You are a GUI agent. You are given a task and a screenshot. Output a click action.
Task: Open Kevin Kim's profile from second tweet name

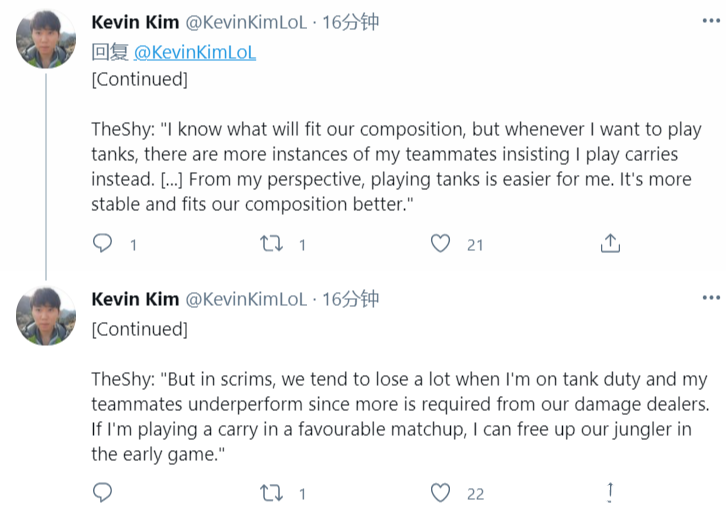(x=135, y=299)
